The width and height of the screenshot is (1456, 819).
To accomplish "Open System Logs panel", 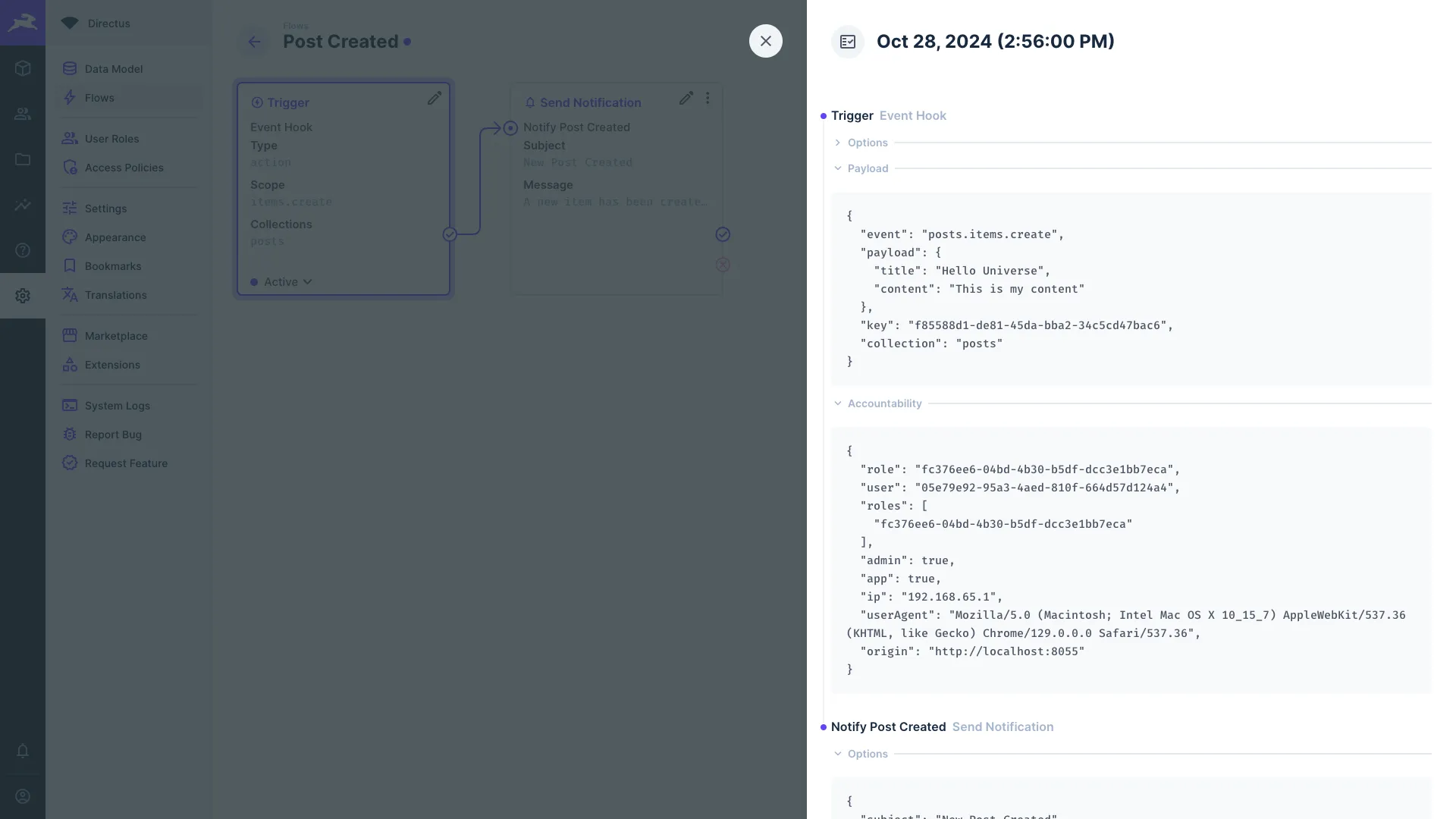I will (117, 406).
